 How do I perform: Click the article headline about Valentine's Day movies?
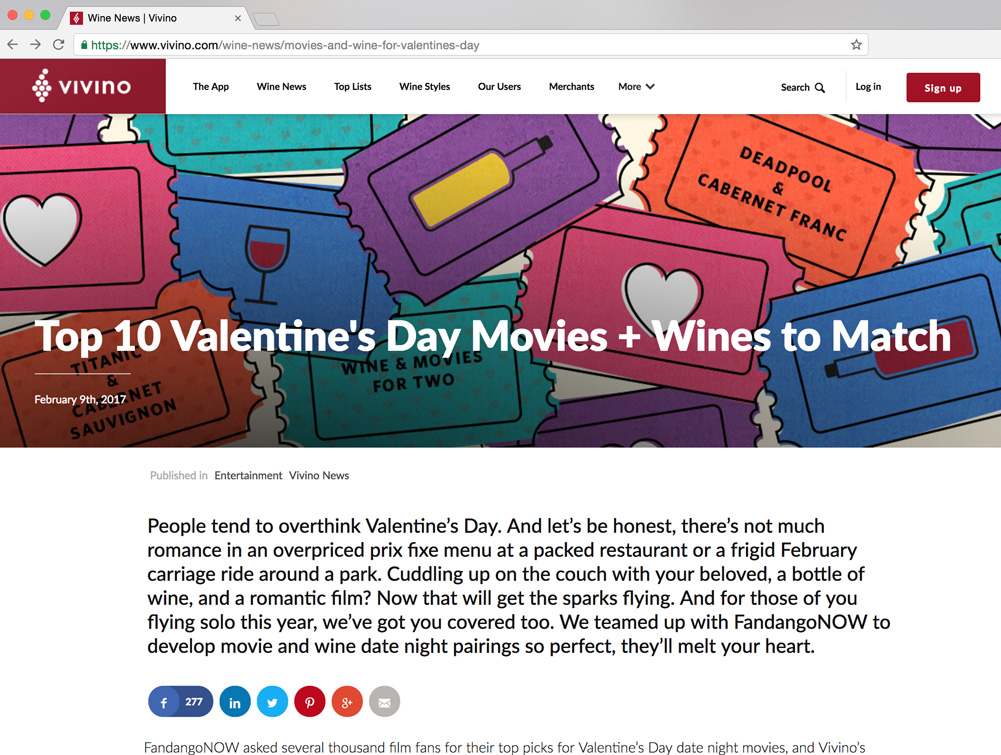pyautogui.click(x=493, y=336)
